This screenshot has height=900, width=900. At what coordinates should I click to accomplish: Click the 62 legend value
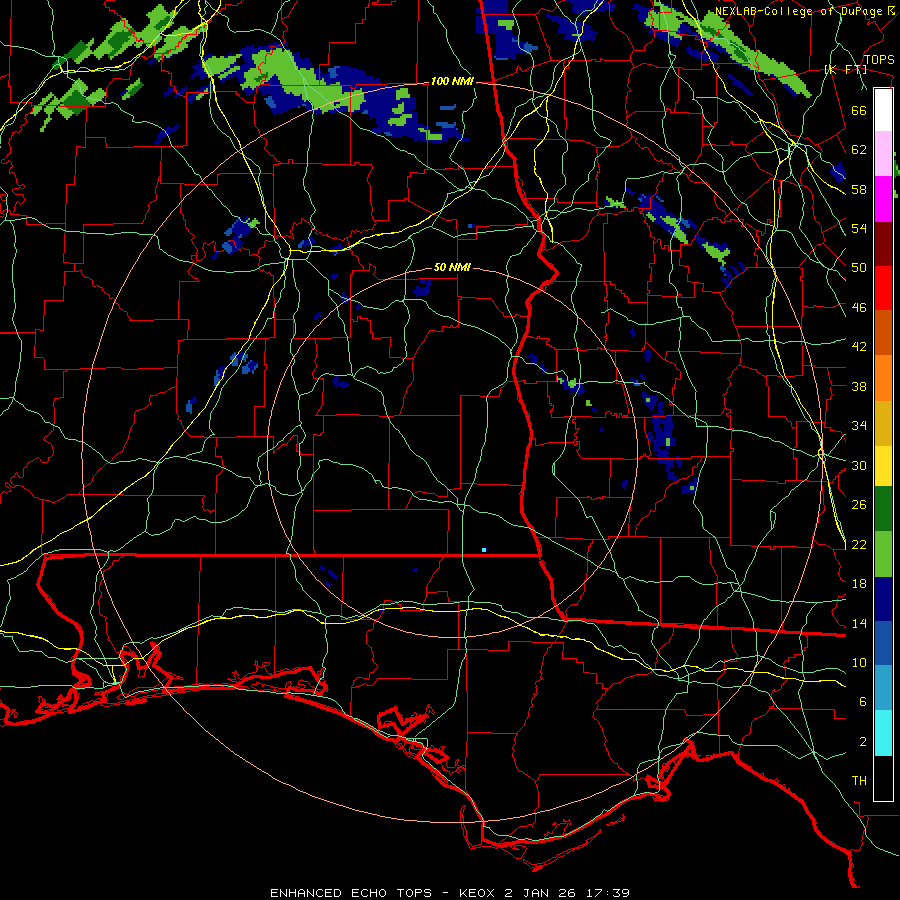(859, 150)
